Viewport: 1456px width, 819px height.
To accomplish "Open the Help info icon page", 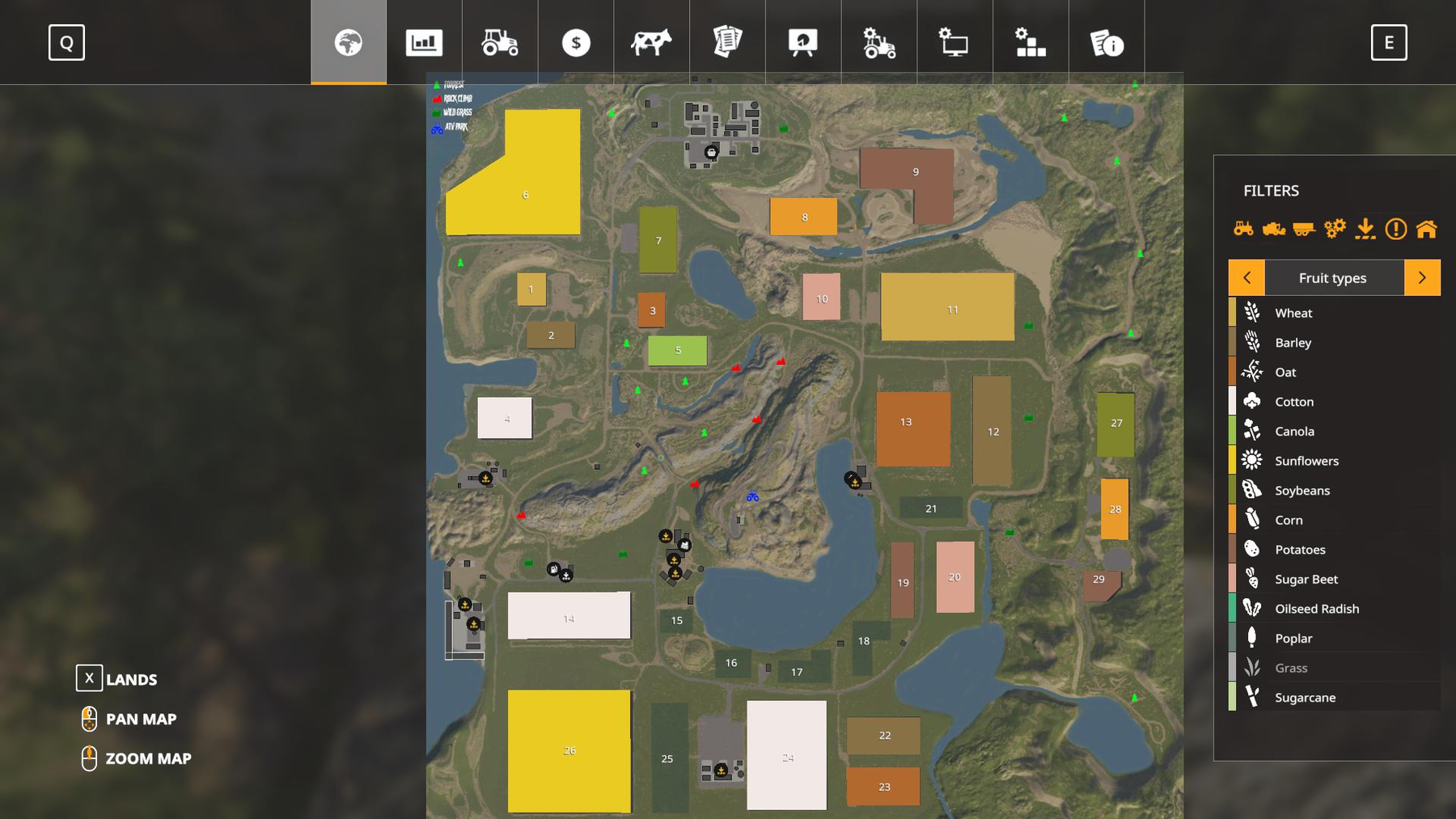I will pos(1107,43).
